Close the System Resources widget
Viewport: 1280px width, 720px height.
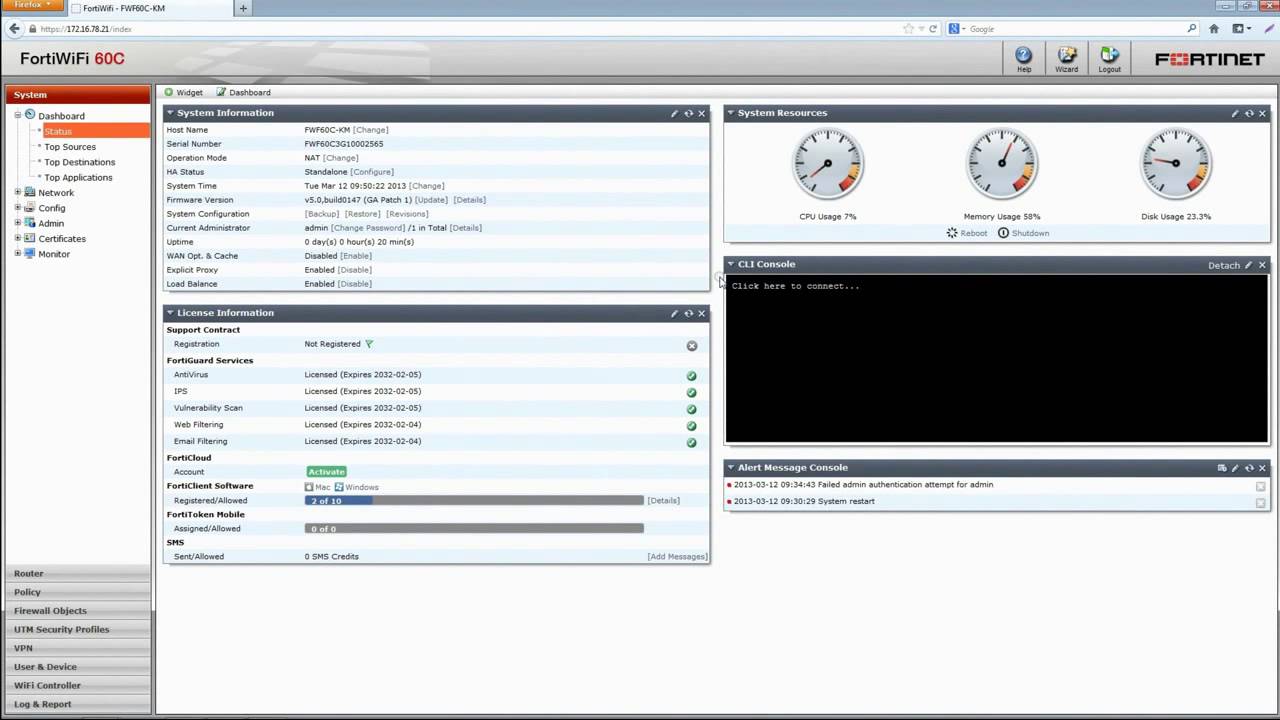1262,113
